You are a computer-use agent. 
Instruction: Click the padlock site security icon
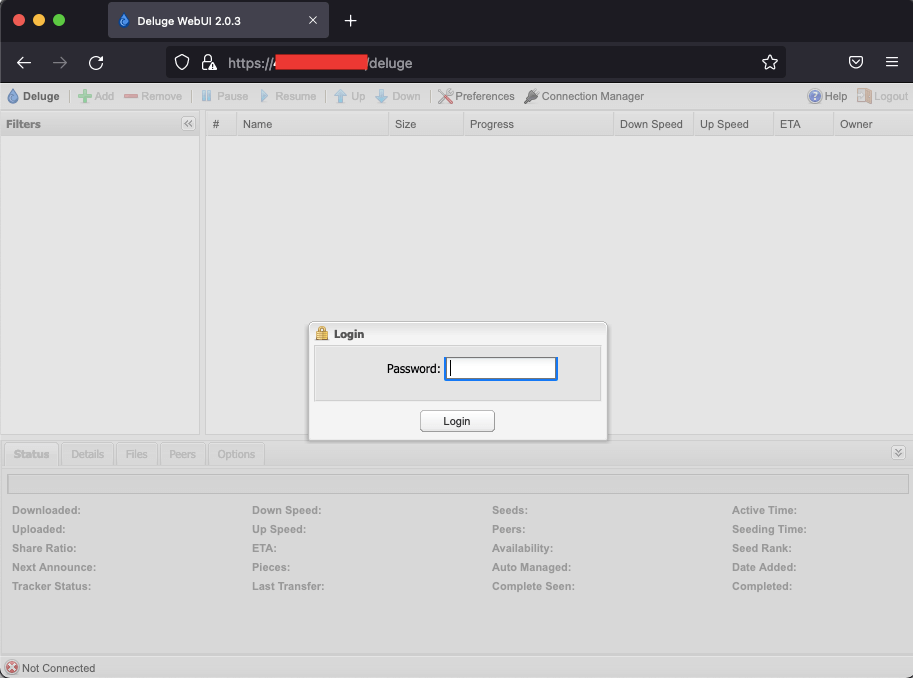click(x=208, y=62)
